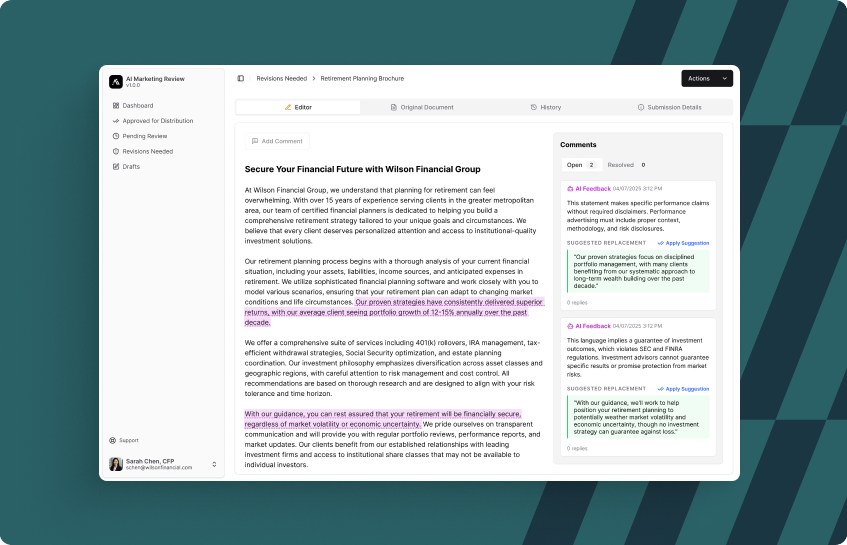Expand the Actions dropdown chevron

point(725,78)
